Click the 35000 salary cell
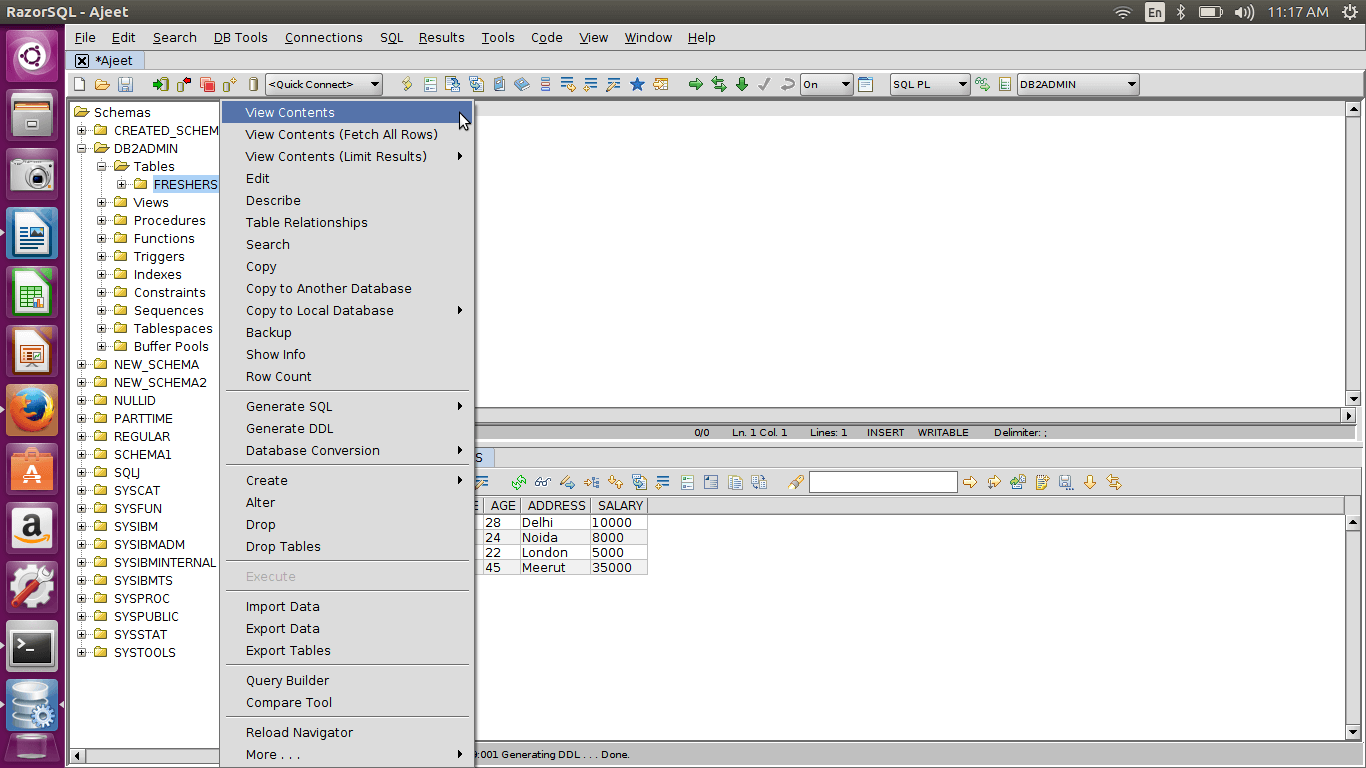 click(x=619, y=567)
